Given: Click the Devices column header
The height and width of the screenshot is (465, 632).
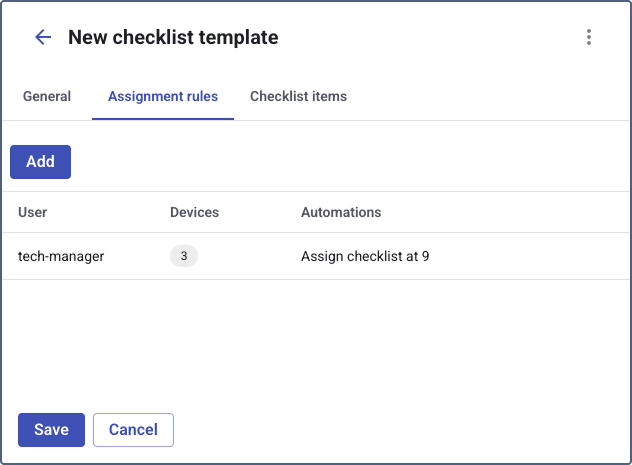Looking at the screenshot, I should click(194, 212).
